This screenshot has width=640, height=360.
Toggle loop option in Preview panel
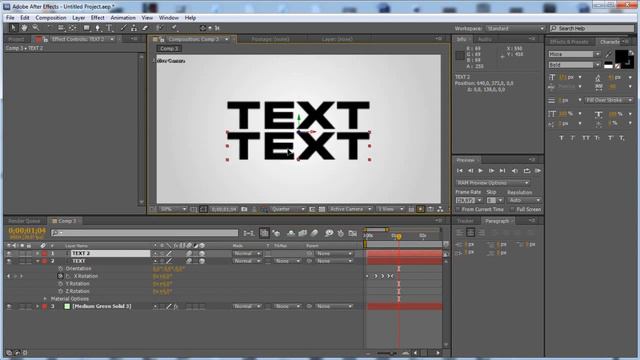tap(527, 171)
